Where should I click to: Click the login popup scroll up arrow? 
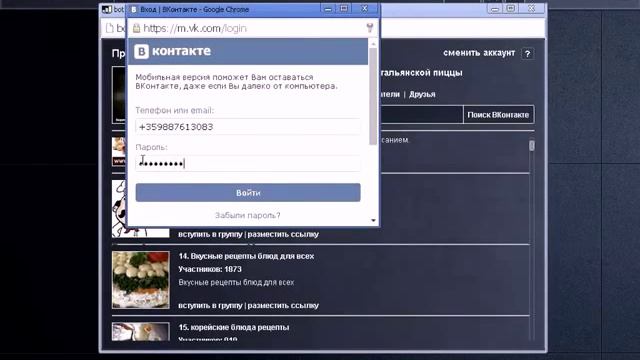coord(373,44)
